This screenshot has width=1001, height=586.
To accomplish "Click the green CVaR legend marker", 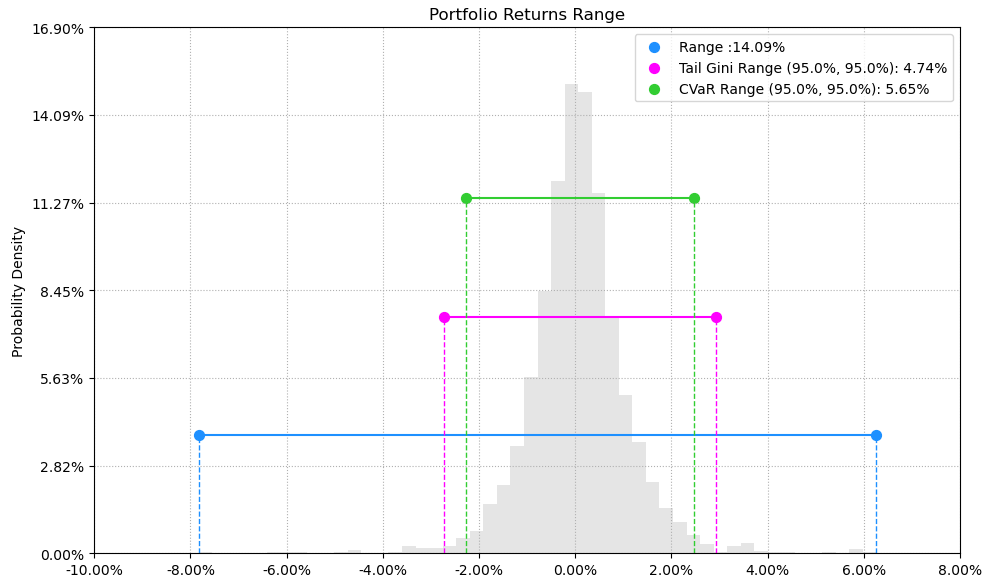I will pyautogui.click(x=654, y=89).
